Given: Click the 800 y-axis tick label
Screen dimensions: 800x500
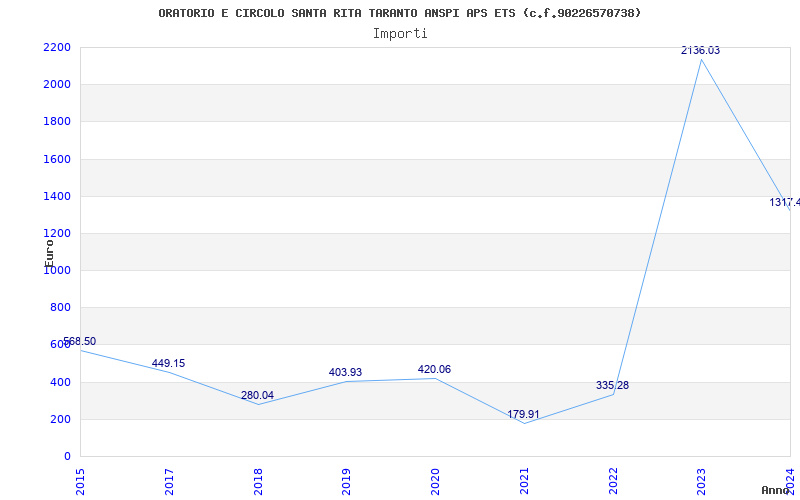Looking at the screenshot, I should pos(60,307).
